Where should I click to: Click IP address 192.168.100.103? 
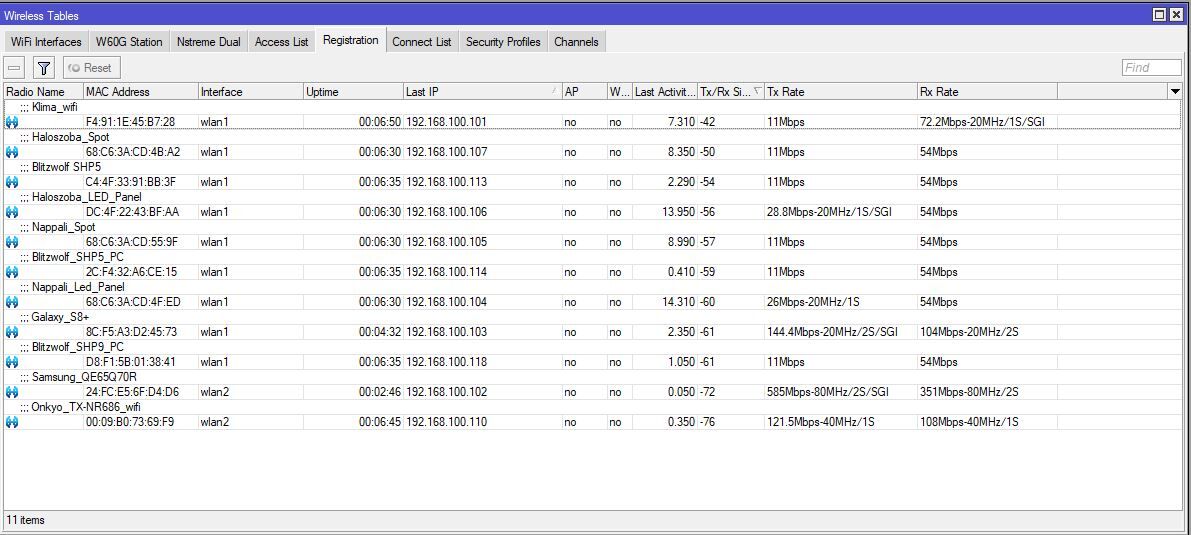click(447, 332)
